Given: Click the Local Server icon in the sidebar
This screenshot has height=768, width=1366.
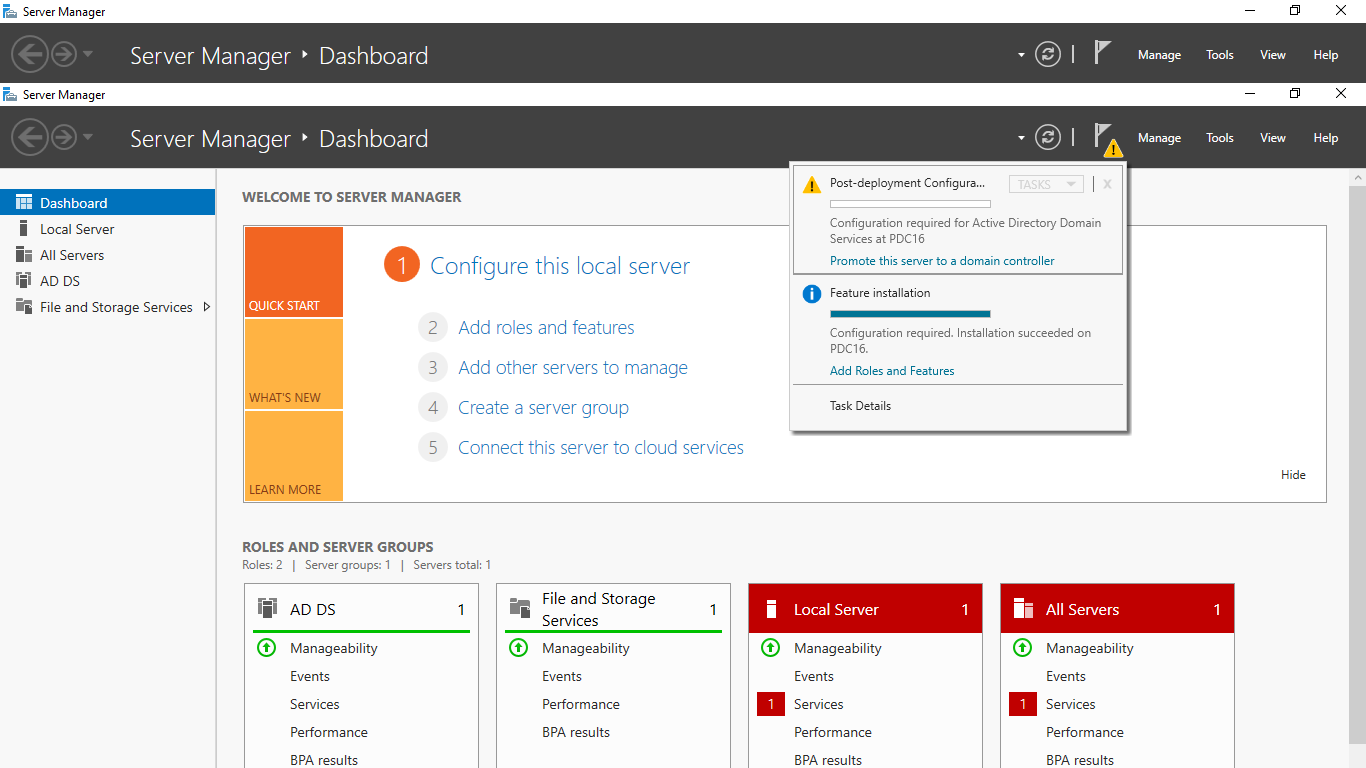Looking at the screenshot, I should click(x=24, y=229).
